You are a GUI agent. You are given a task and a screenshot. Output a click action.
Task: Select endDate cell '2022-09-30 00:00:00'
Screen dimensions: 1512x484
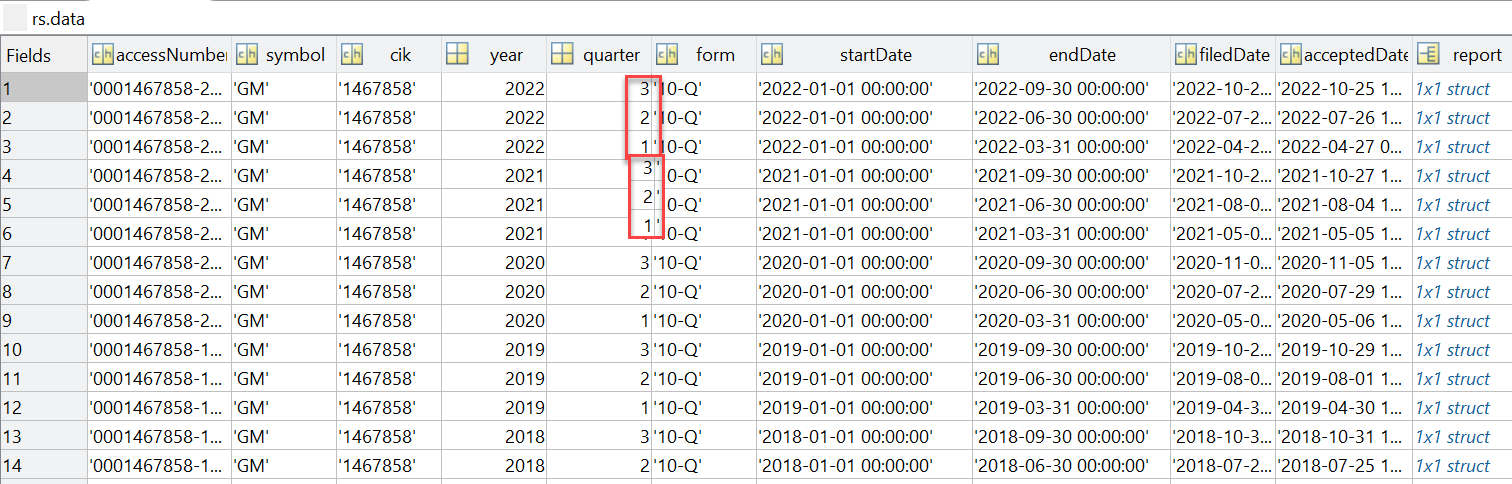tap(1071, 88)
